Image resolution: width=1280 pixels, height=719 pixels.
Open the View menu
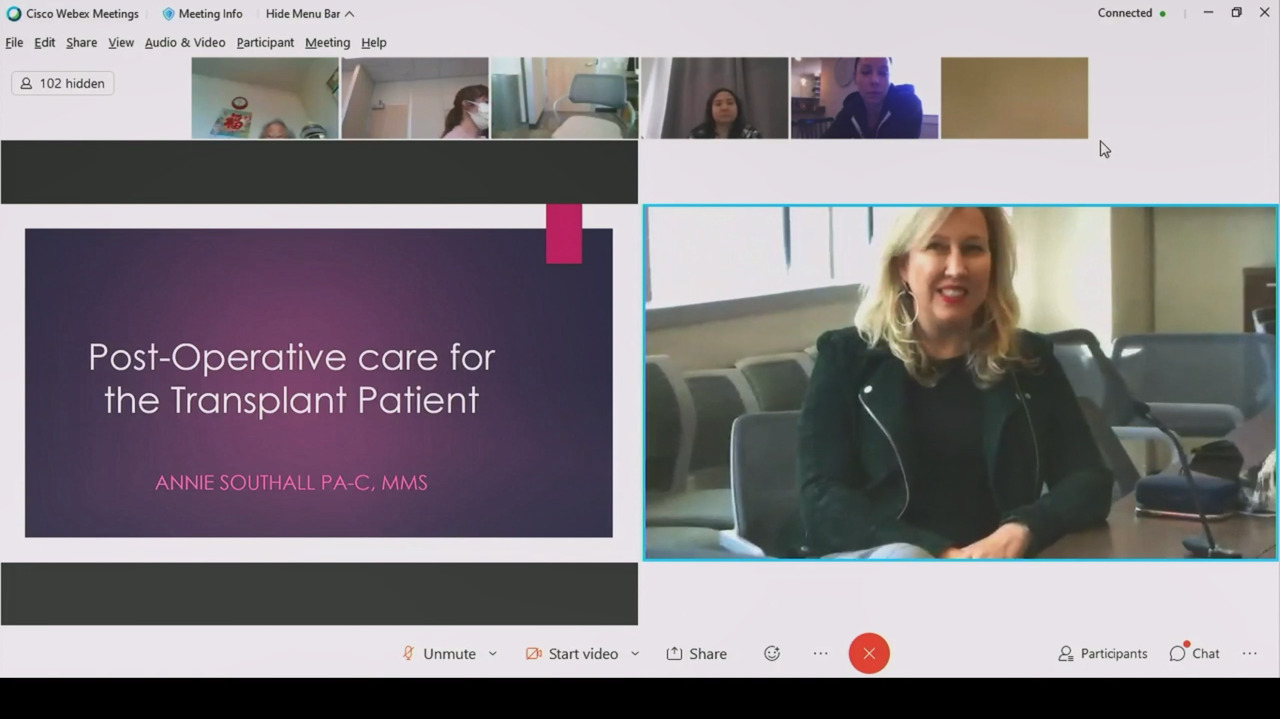click(x=121, y=43)
